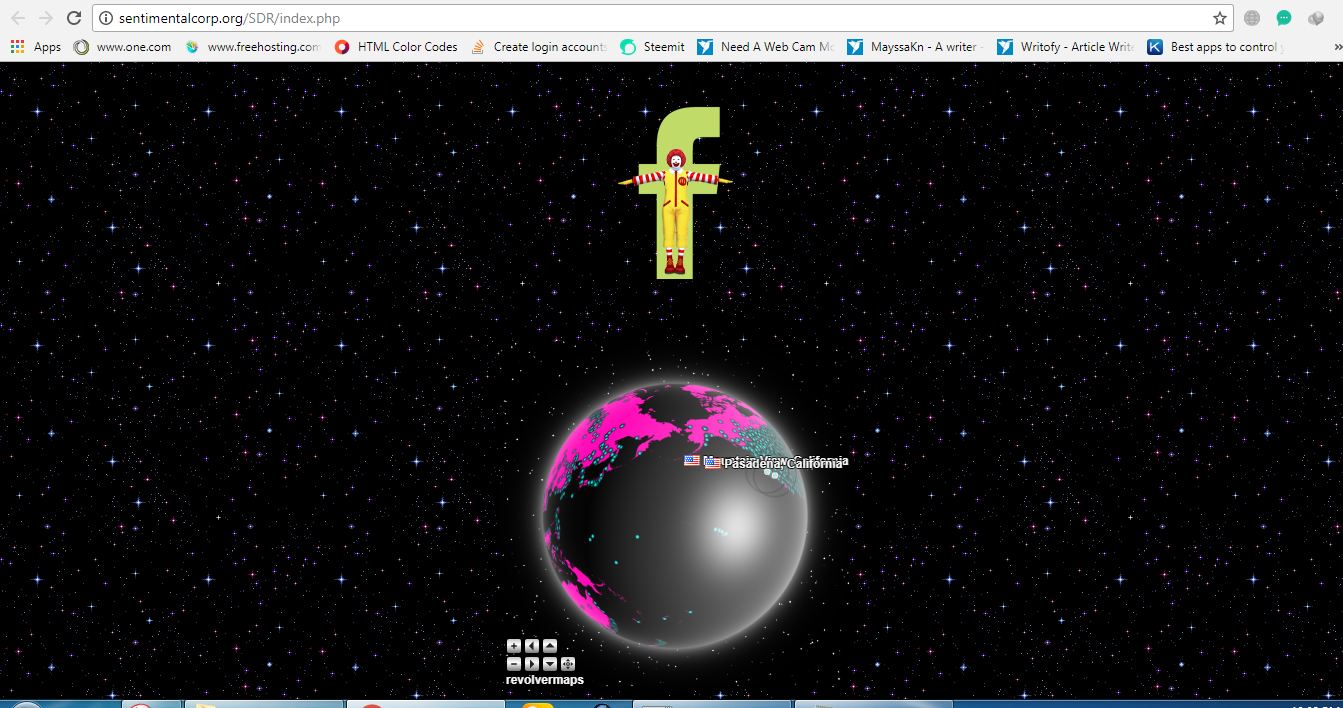Click the gray cube extension icon
The width and height of the screenshot is (1343, 708).
click(1316, 18)
